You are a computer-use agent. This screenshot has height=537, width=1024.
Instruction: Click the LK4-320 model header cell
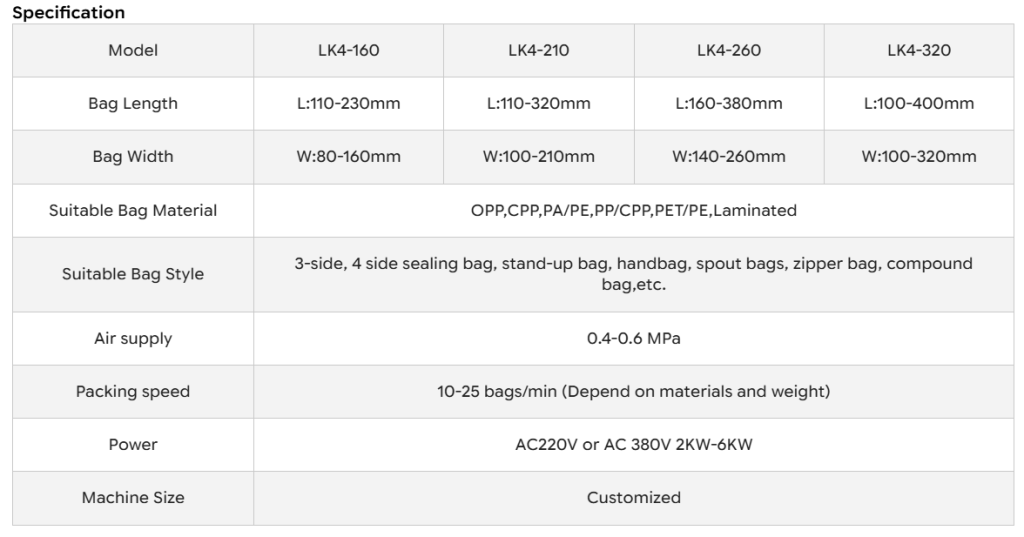[x=919, y=50]
